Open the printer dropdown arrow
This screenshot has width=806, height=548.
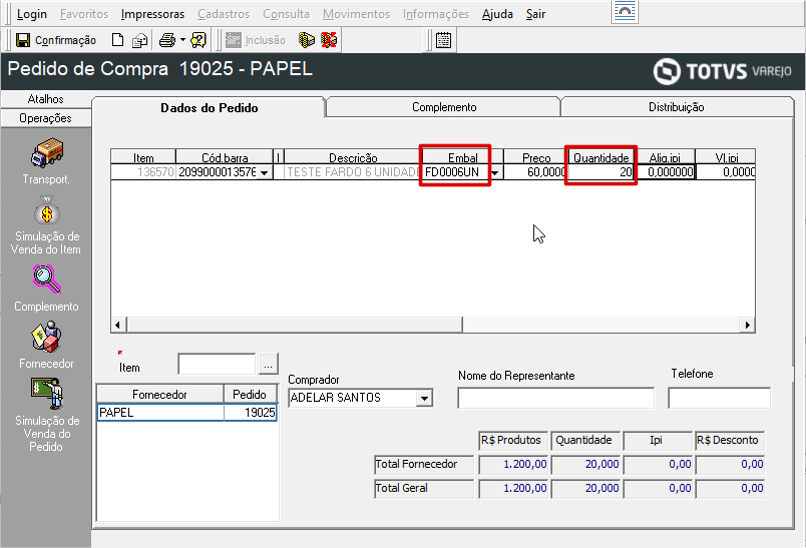(x=182, y=40)
